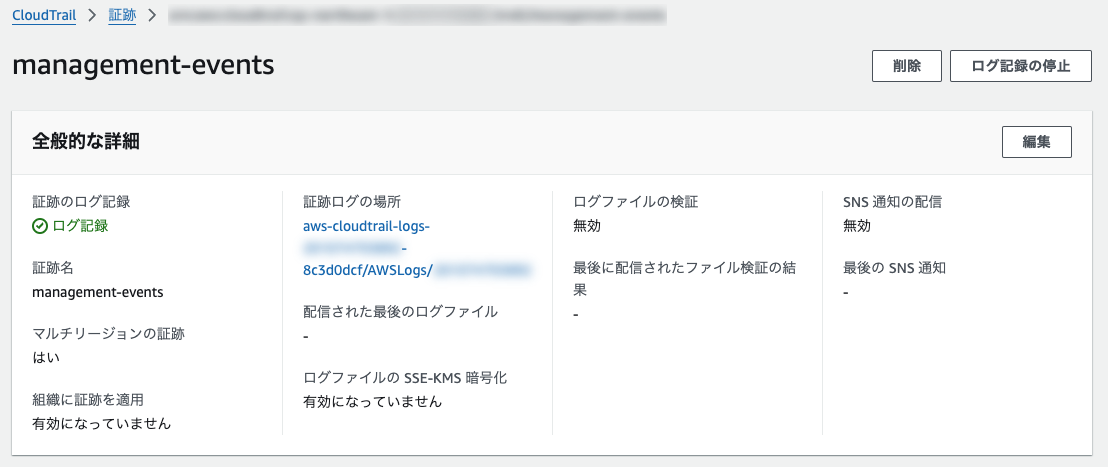Select trail name value management-events
This screenshot has height=467, width=1108.
point(98,292)
